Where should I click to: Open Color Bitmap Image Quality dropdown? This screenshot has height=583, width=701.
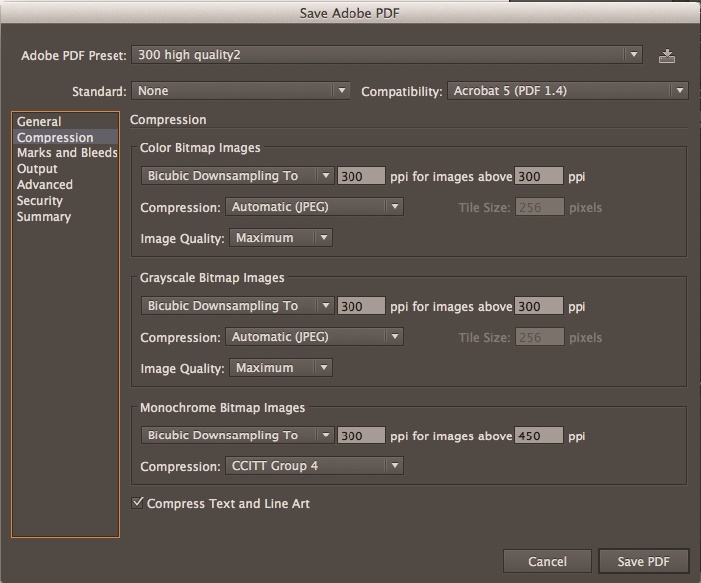tap(281, 238)
